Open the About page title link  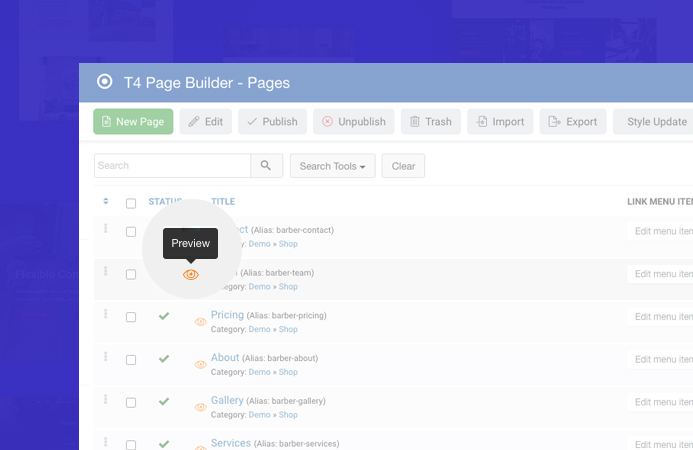tap(225, 358)
